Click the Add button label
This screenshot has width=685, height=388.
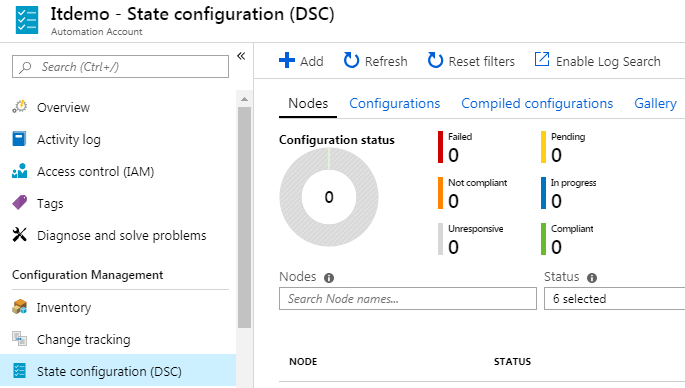point(311,61)
